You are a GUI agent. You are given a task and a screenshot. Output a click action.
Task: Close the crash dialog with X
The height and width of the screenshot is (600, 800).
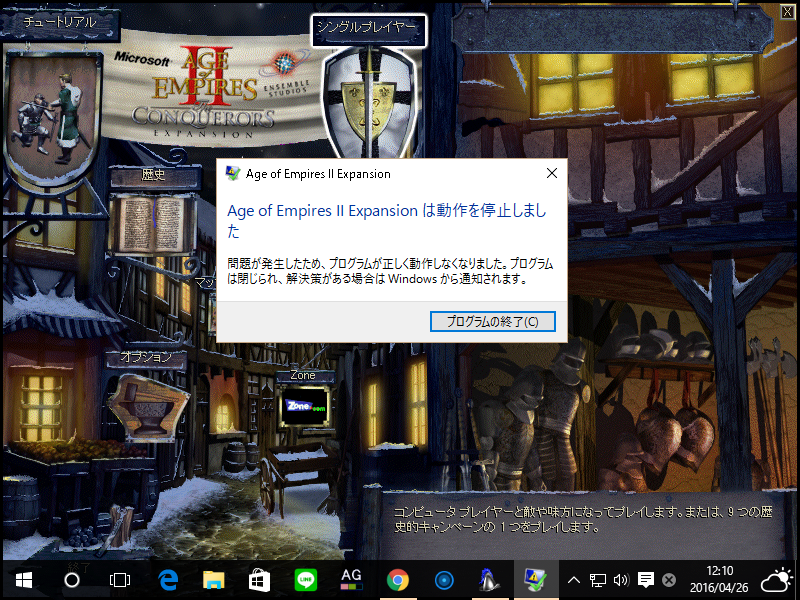click(x=551, y=173)
